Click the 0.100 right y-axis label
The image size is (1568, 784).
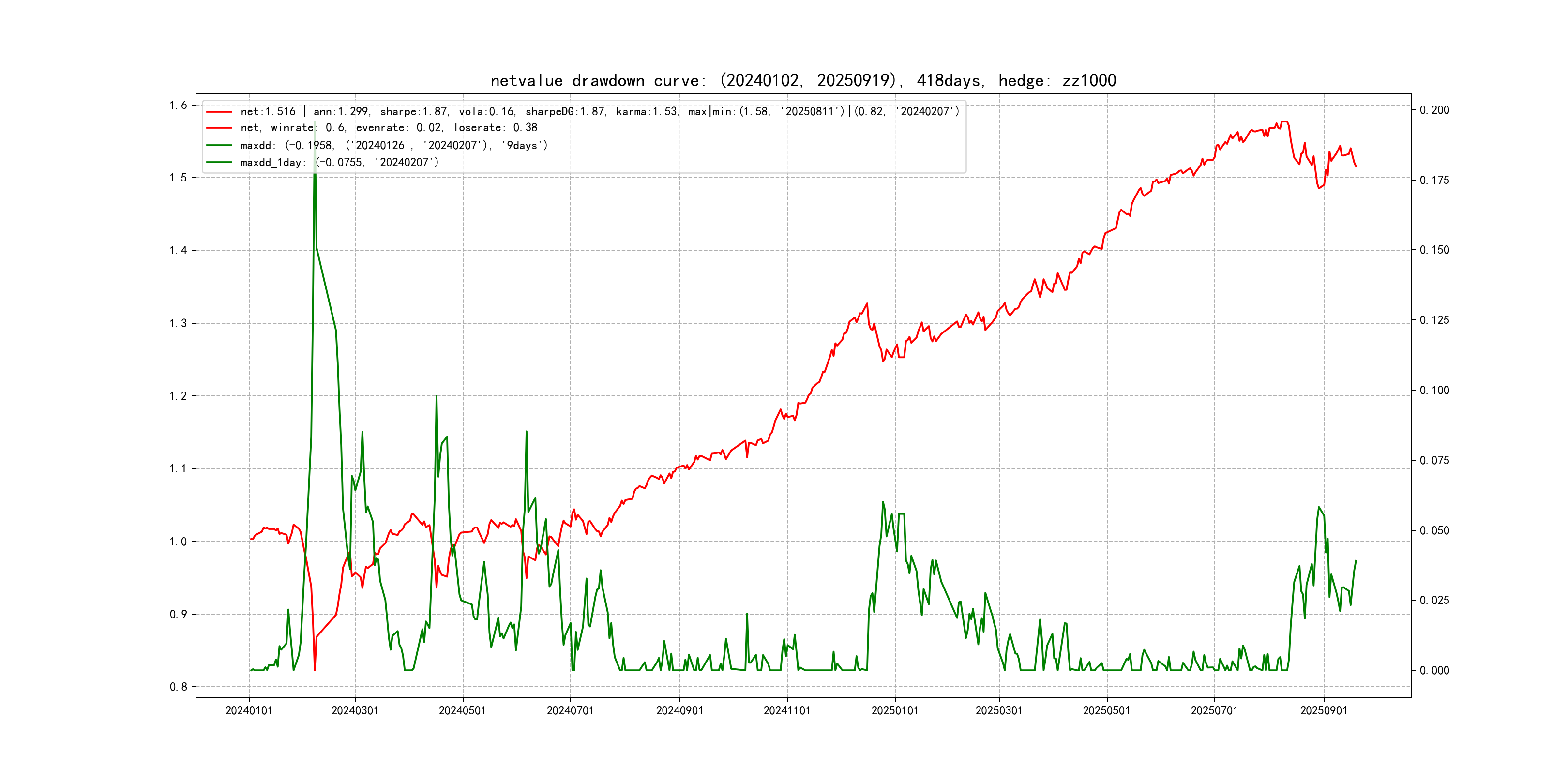[1434, 390]
